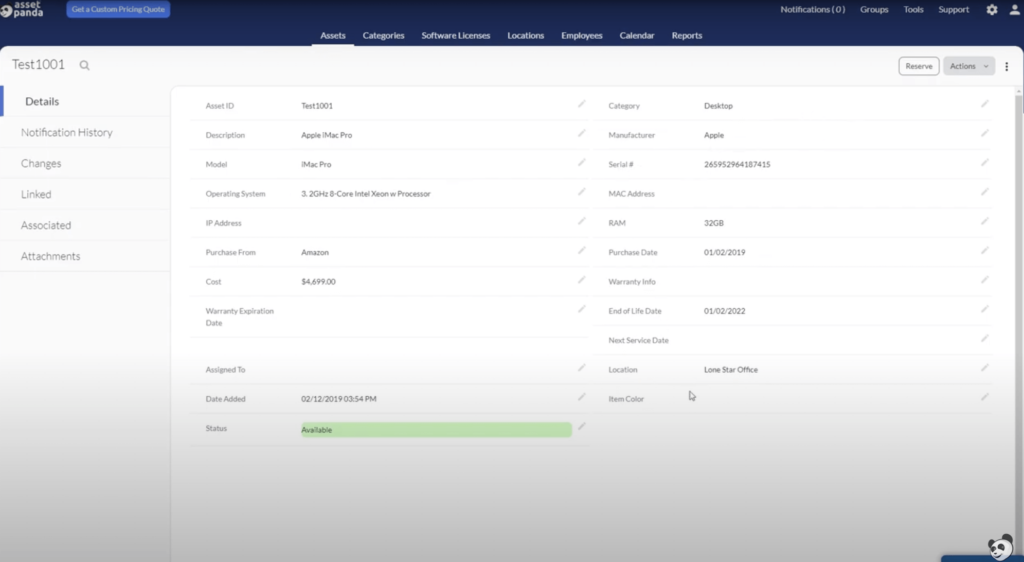This screenshot has height=562, width=1024.
Task: Edit the End of Life Date pencil
Action: click(984, 309)
